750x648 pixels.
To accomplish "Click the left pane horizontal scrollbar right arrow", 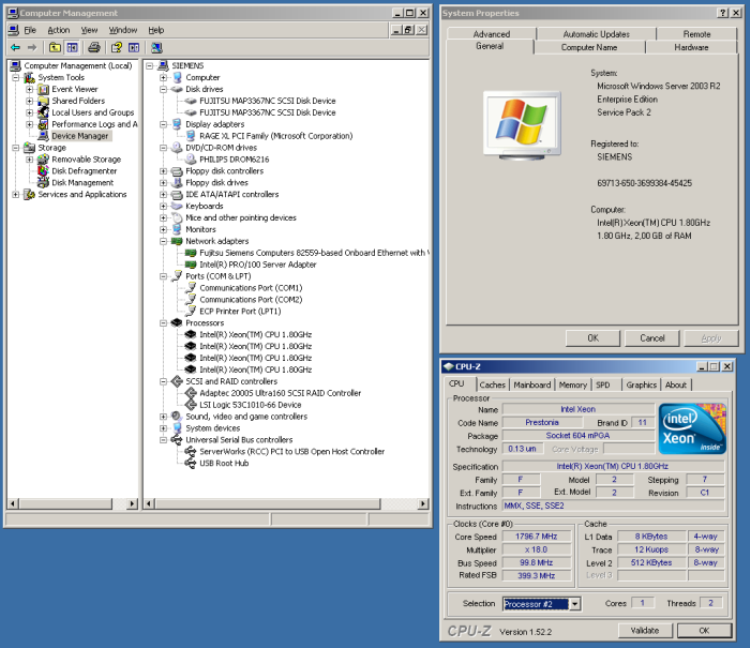I will click(132, 503).
